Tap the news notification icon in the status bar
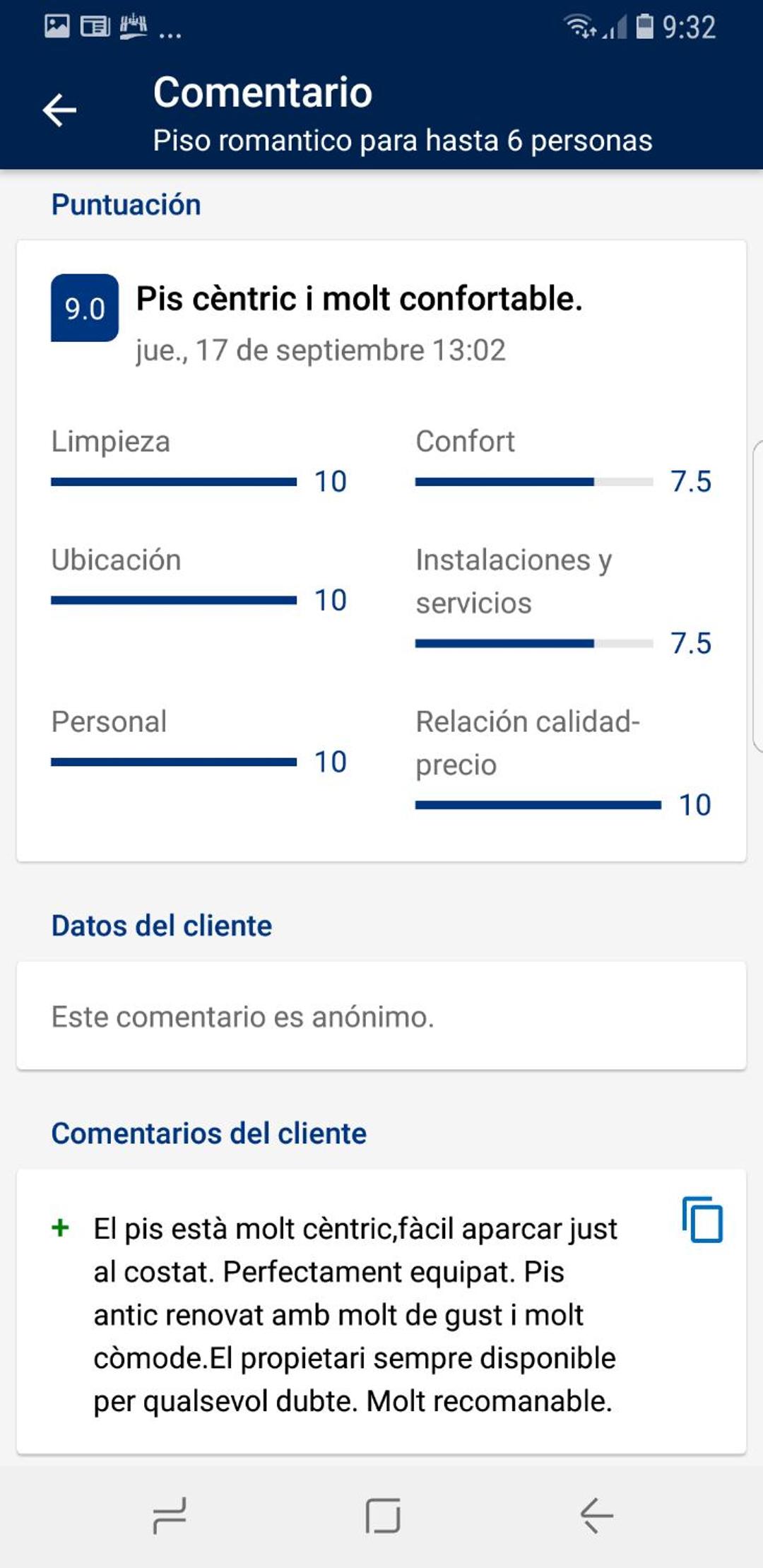Image resolution: width=763 pixels, height=1568 pixels. click(x=95, y=27)
